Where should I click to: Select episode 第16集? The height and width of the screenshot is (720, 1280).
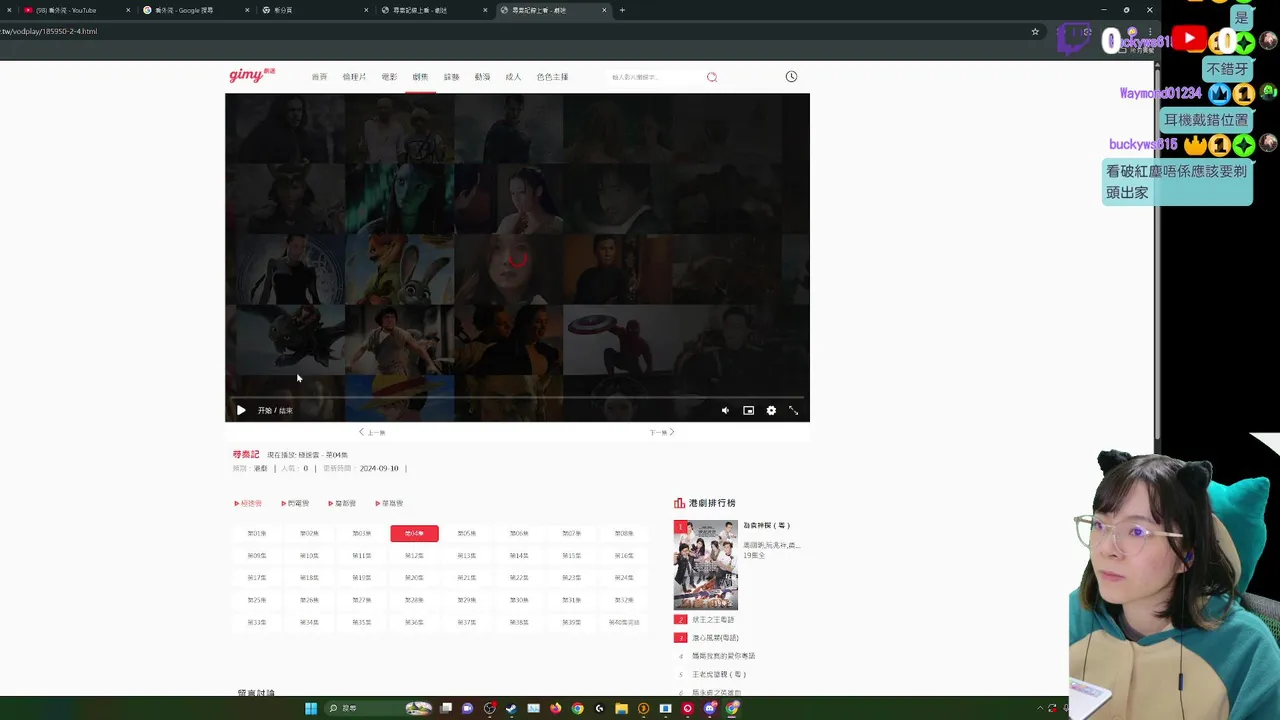pyautogui.click(x=624, y=555)
